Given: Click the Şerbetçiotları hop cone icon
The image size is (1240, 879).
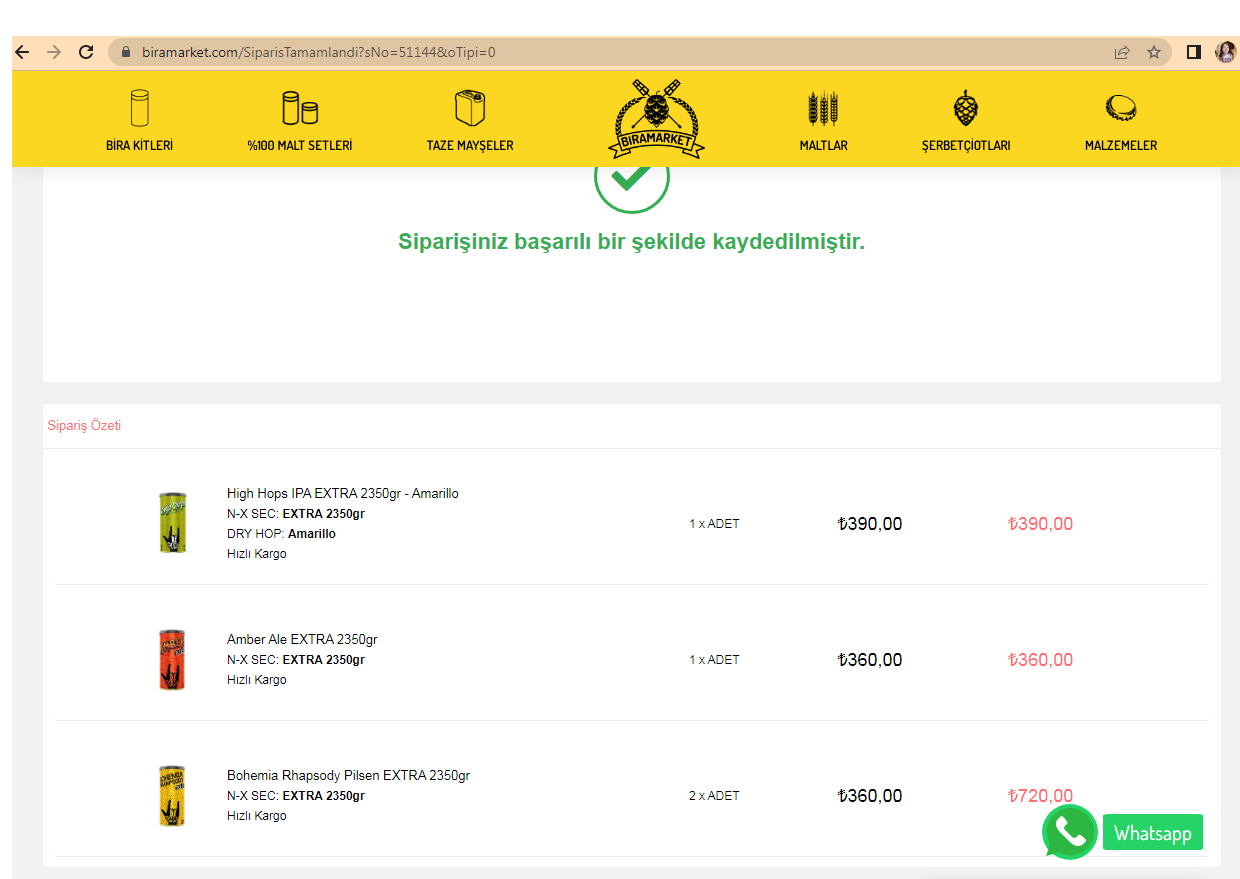Looking at the screenshot, I should pyautogui.click(x=966, y=108).
